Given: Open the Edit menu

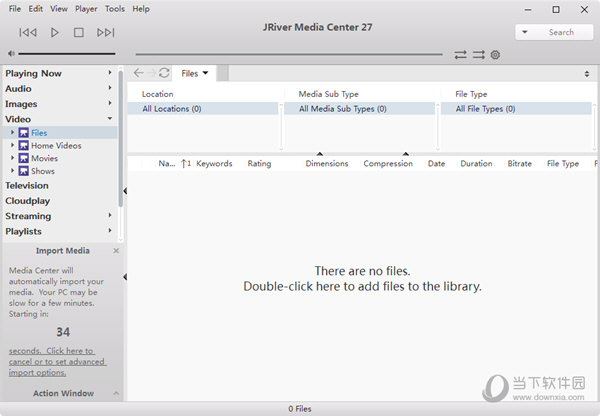Looking at the screenshot, I should [36, 9].
